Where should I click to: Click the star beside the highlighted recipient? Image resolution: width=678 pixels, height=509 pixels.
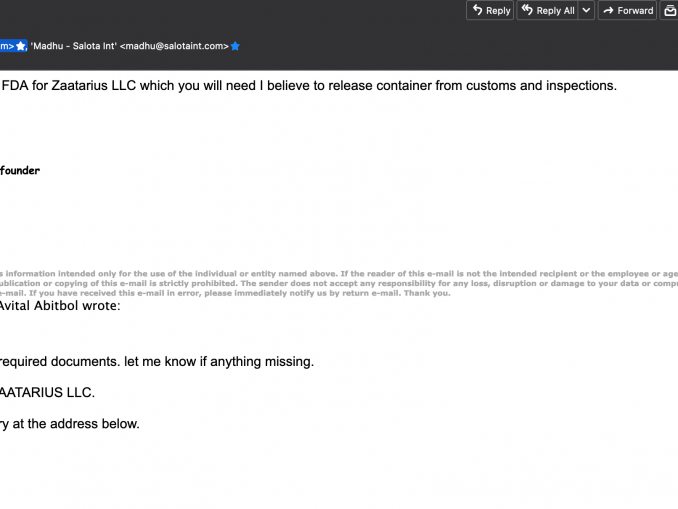(x=20, y=46)
